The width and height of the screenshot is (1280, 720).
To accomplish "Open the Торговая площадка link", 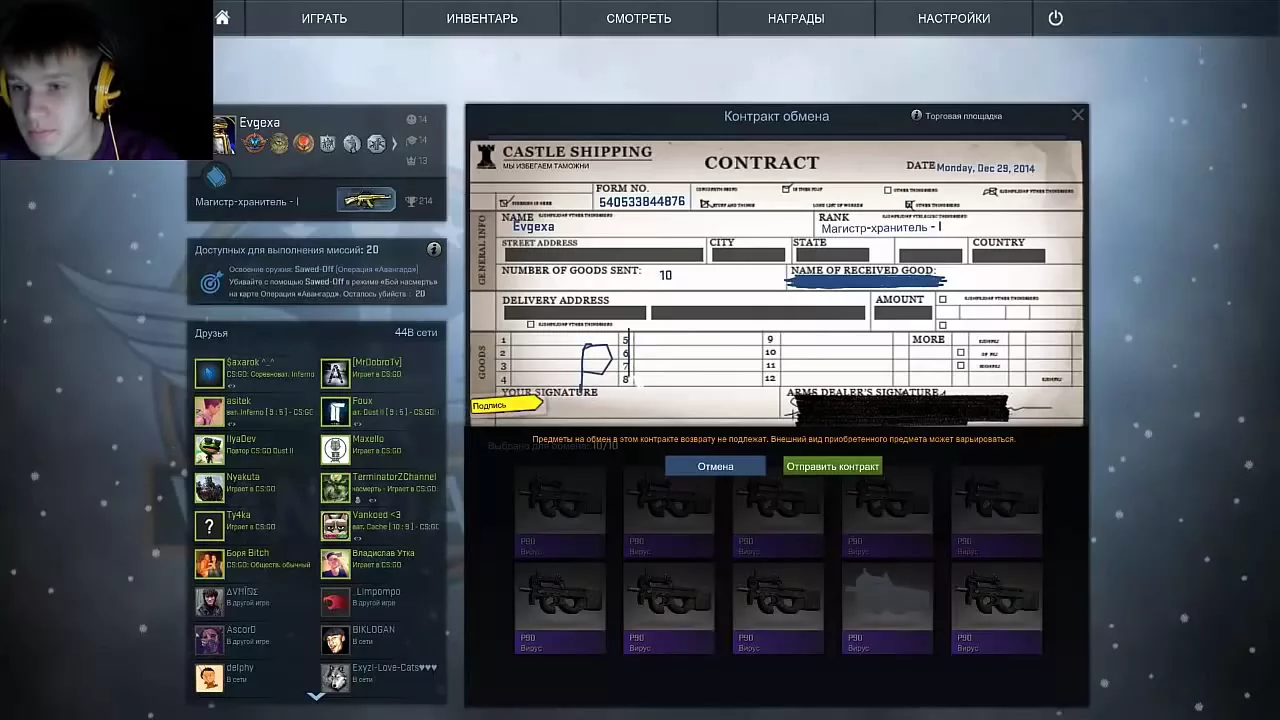I will (x=956, y=116).
